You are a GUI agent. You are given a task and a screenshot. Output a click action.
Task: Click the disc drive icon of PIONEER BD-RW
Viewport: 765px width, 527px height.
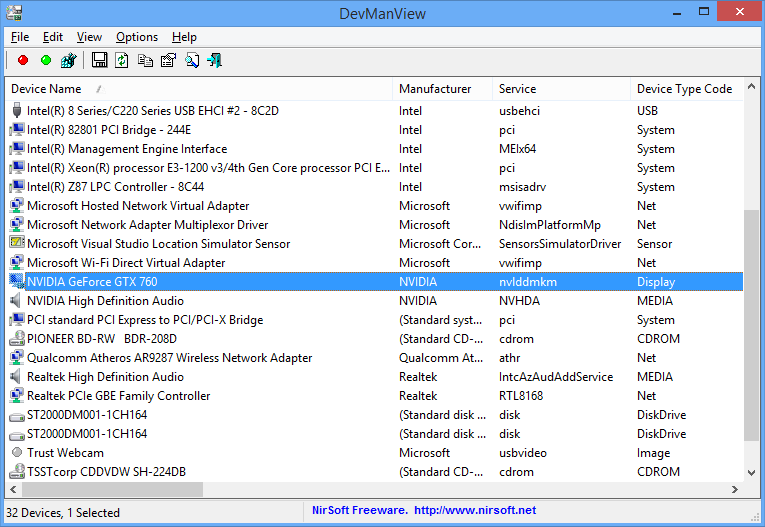pyautogui.click(x=17, y=338)
